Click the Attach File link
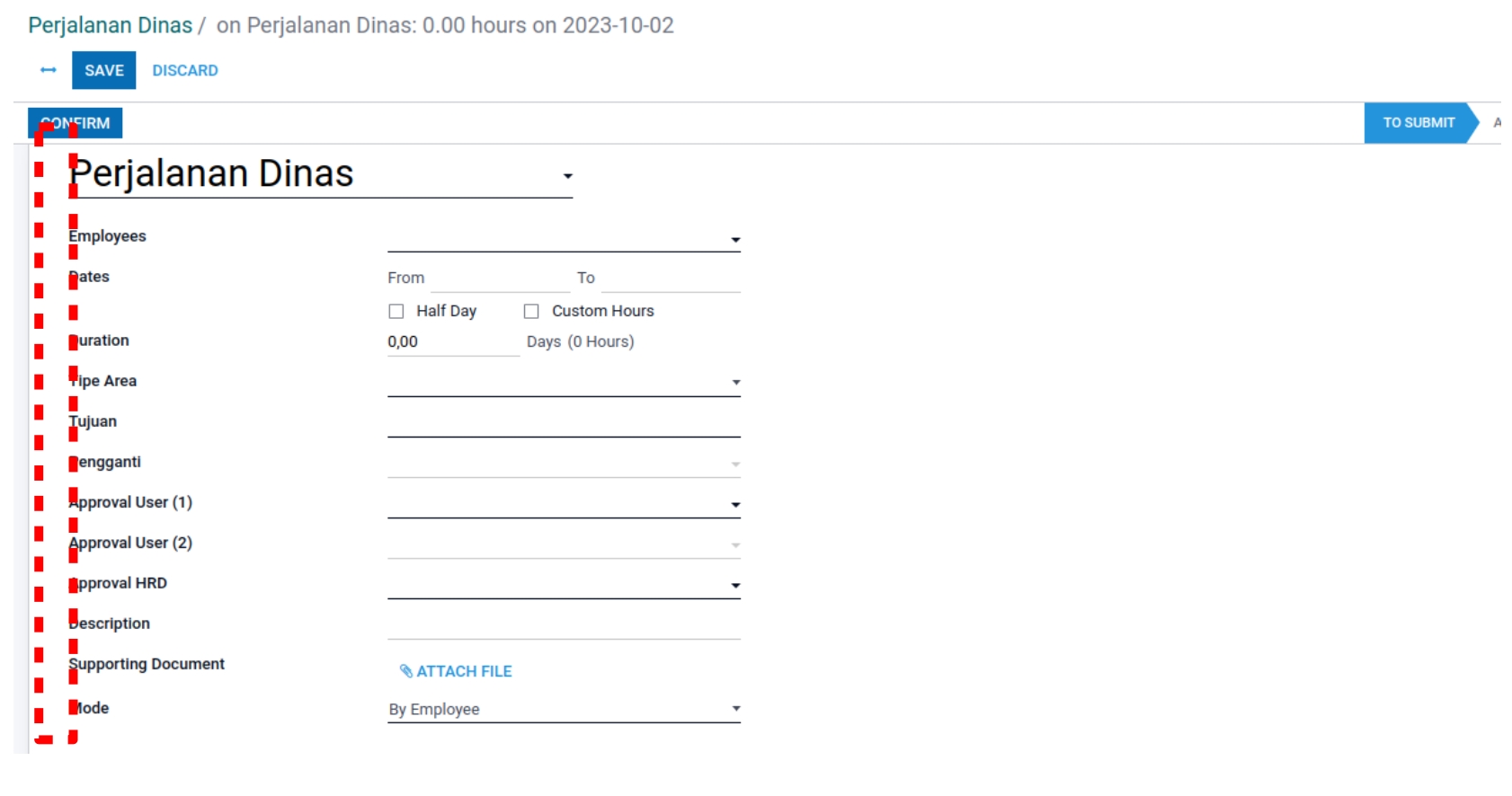 click(464, 671)
